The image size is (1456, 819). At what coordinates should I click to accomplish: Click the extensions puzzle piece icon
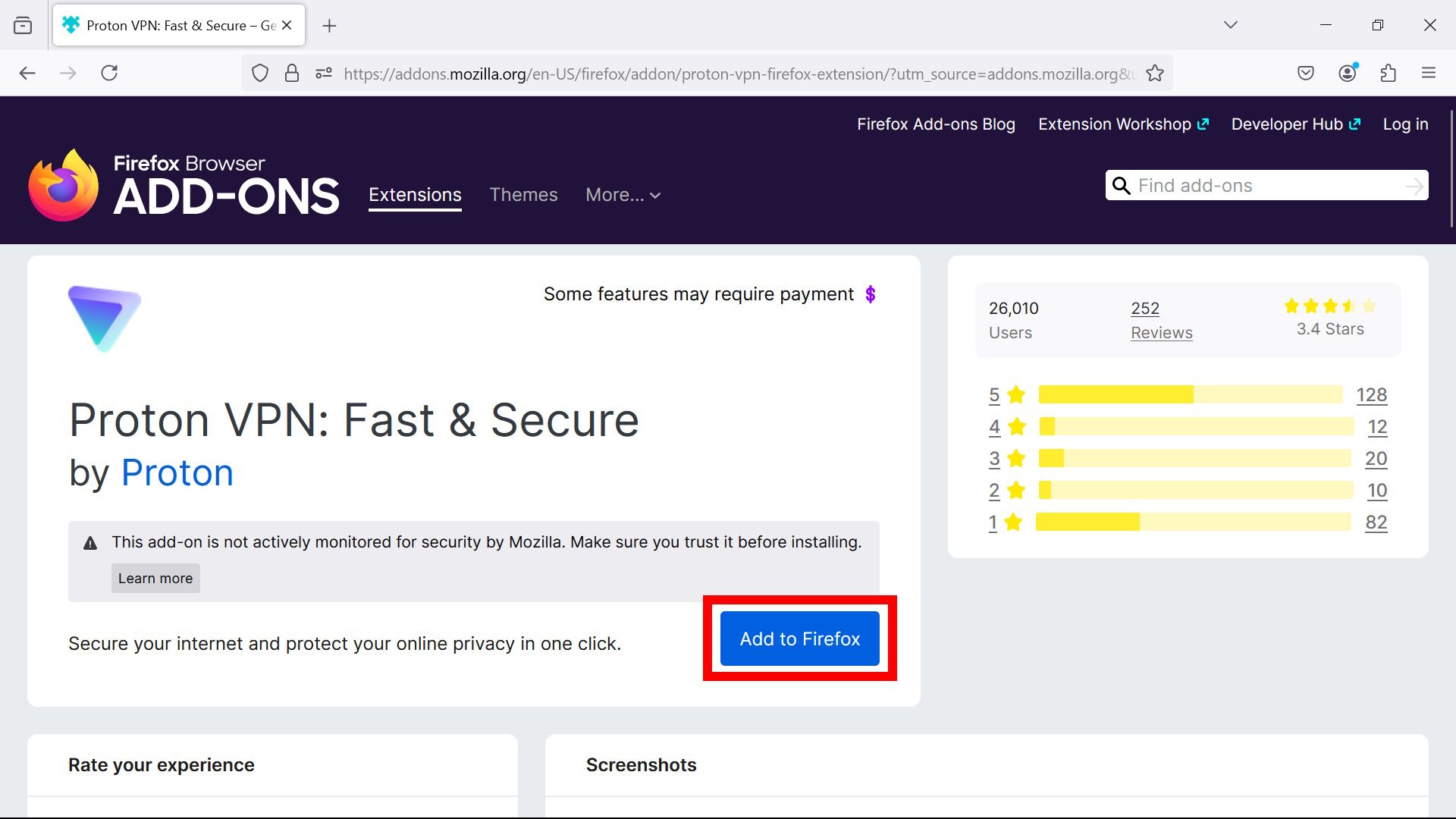tap(1389, 73)
